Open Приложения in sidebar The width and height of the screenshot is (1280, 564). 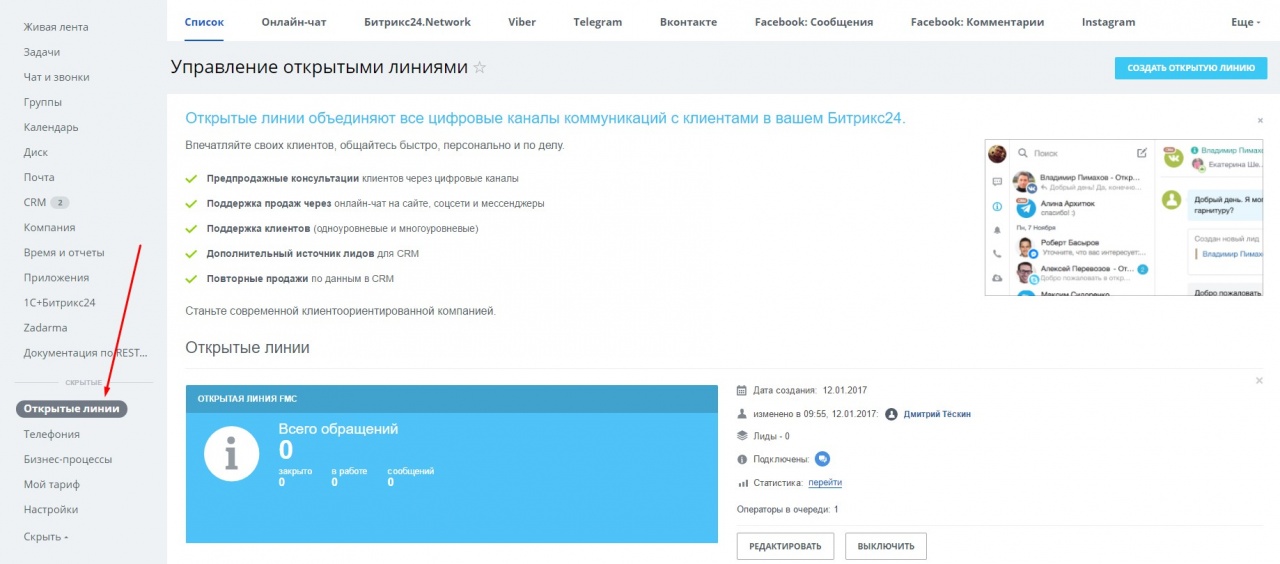pyautogui.click(x=56, y=277)
